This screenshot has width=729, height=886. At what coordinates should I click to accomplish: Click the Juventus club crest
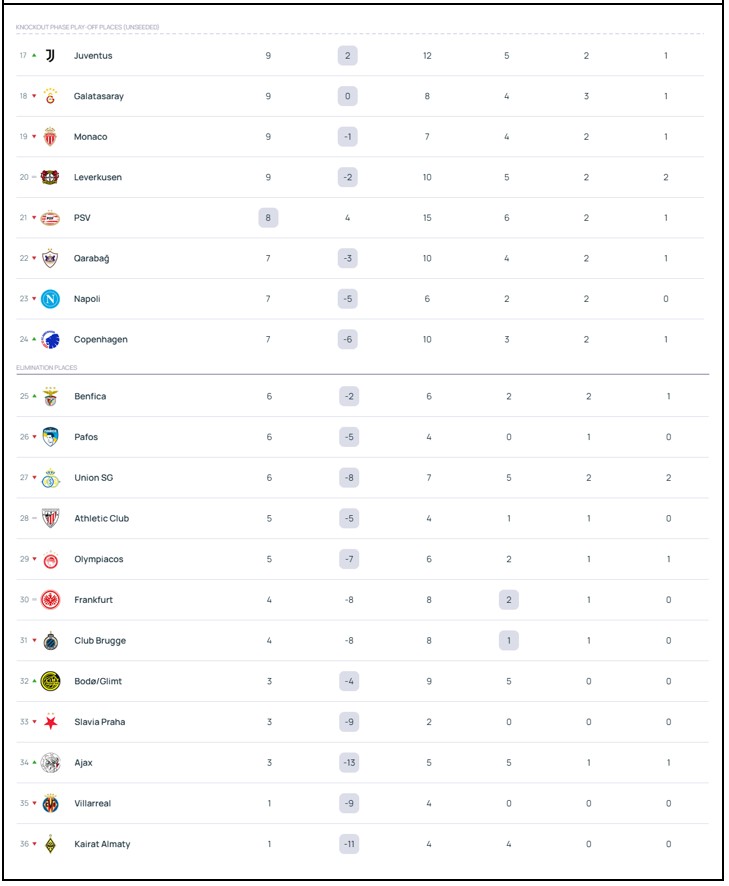click(x=50, y=56)
